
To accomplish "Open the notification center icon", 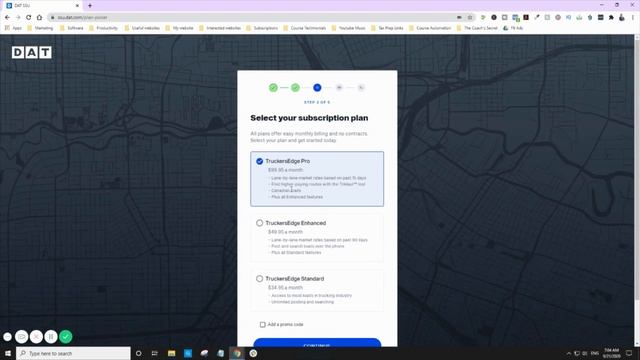I will click(x=629, y=353).
